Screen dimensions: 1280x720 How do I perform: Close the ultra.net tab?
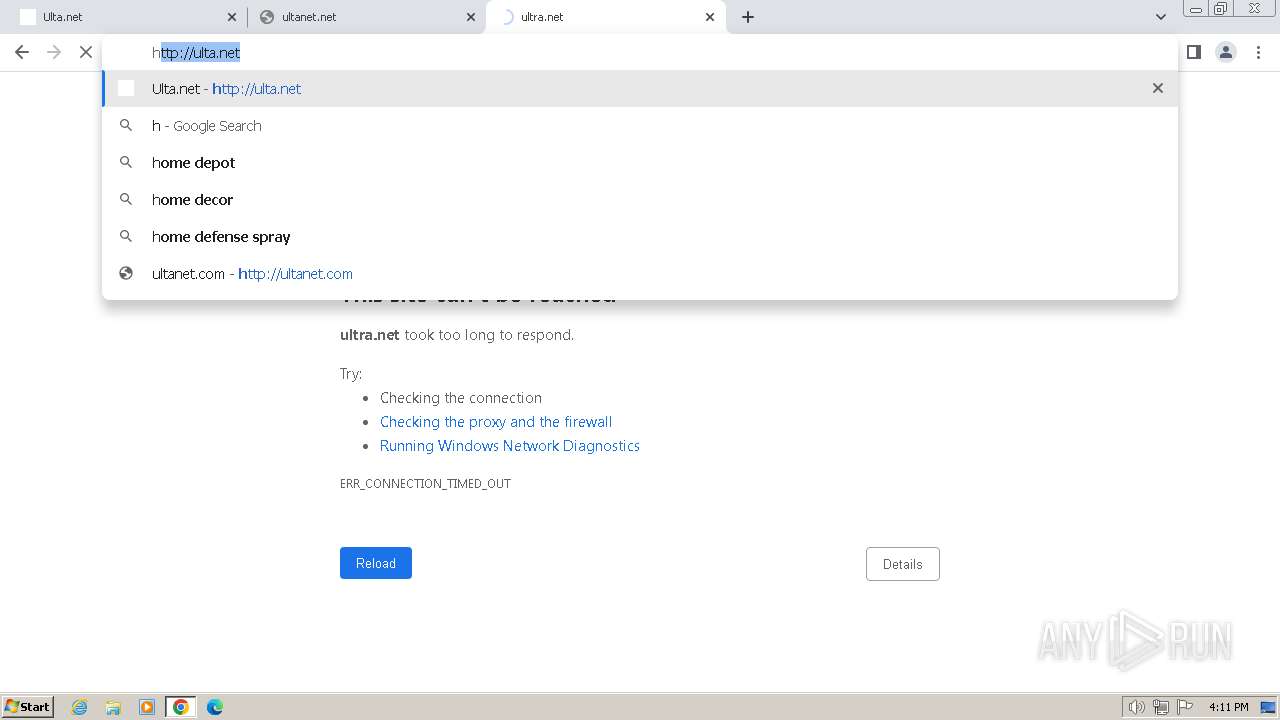pos(710,17)
